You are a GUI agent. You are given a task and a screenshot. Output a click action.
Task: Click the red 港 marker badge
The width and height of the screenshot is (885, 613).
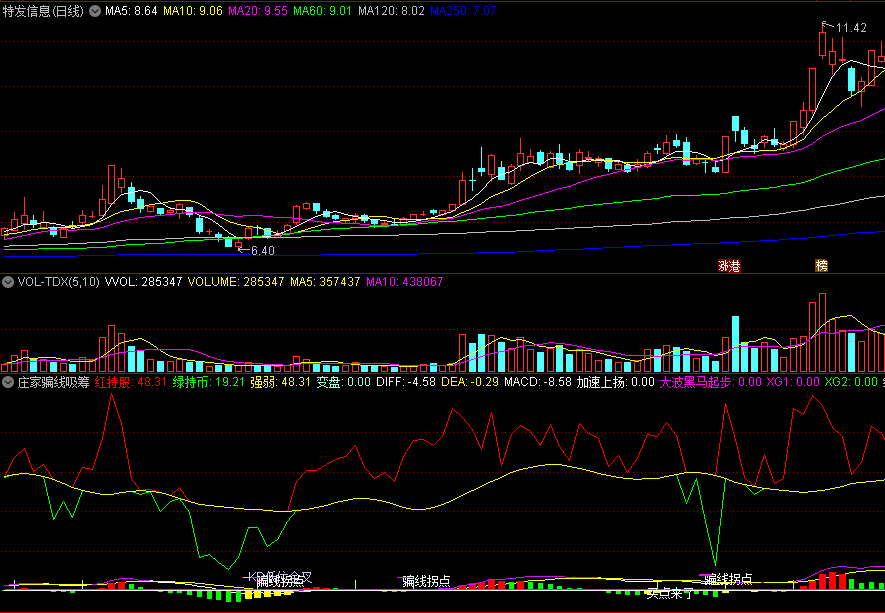734,266
